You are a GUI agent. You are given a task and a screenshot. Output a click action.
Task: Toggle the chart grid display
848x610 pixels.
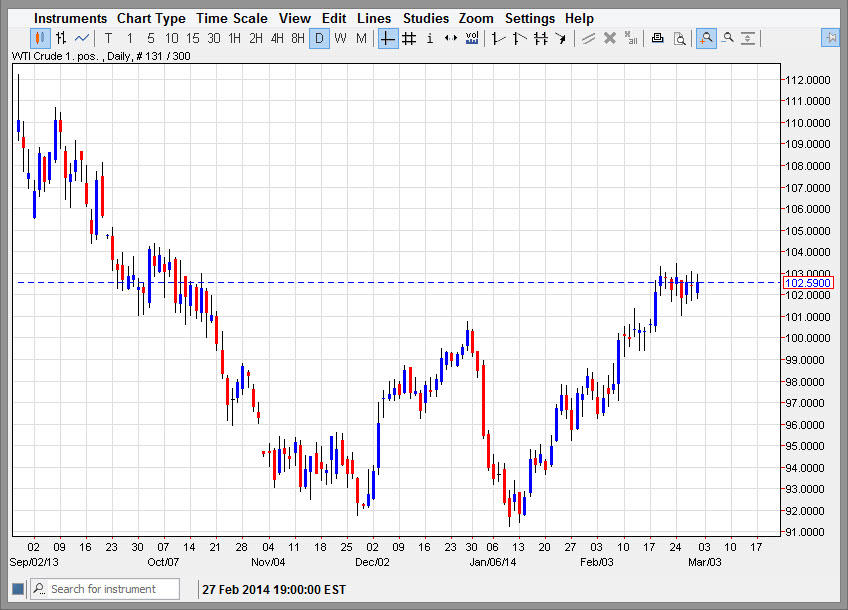click(x=408, y=39)
